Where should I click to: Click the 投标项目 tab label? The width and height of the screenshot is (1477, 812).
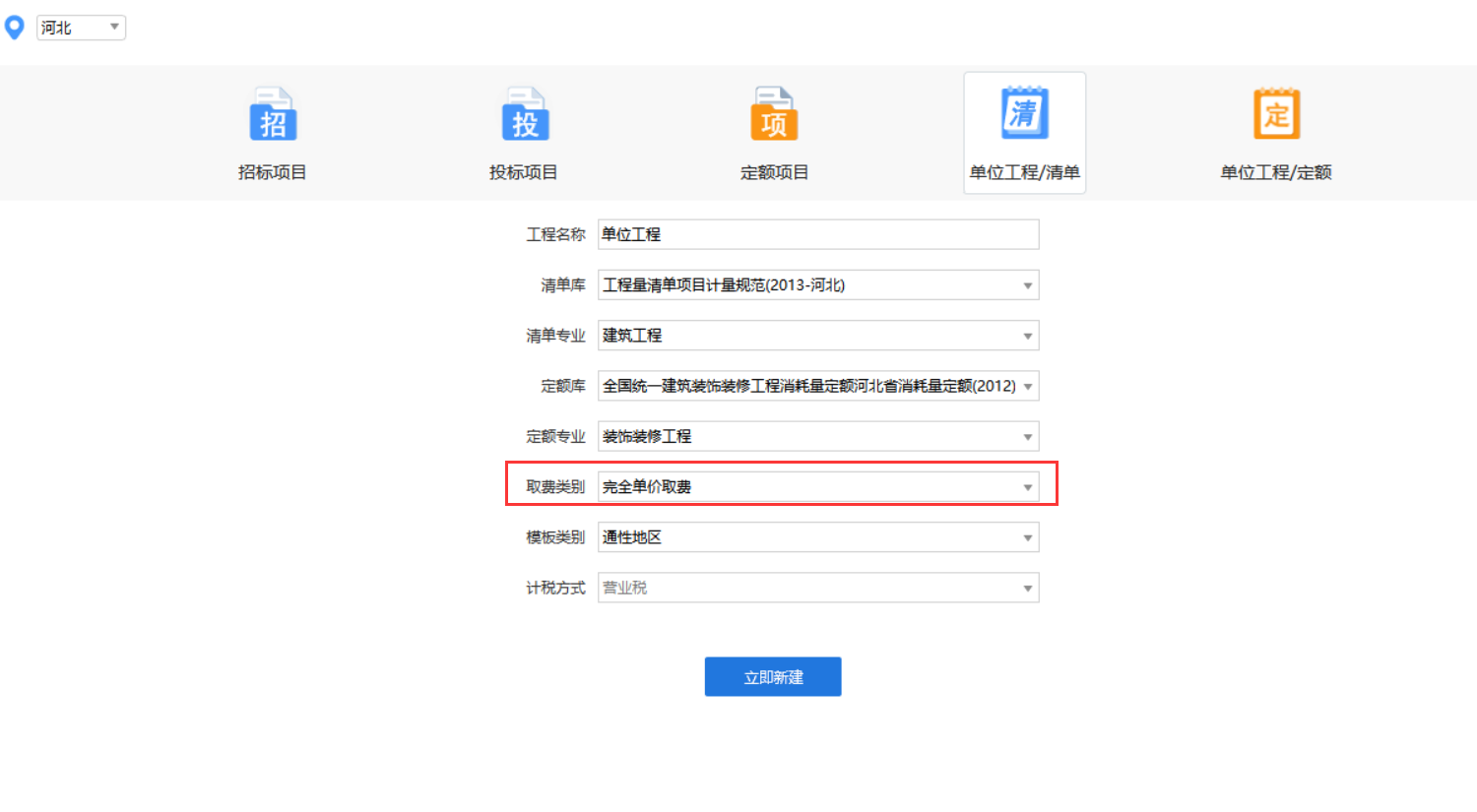point(524,172)
